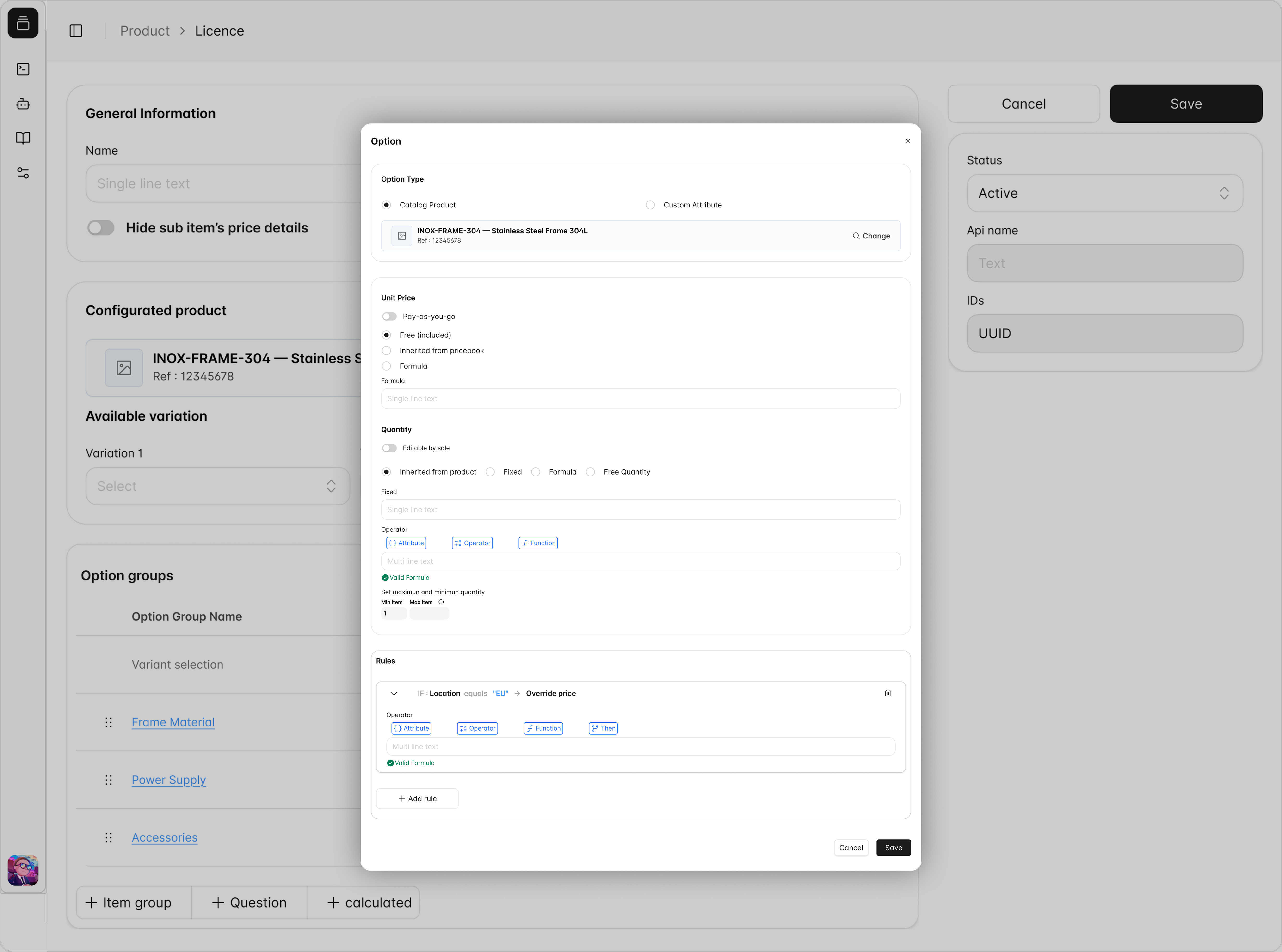Select the Formula quantity radio
Screen dimensions: 1282x952
click(x=536, y=472)
